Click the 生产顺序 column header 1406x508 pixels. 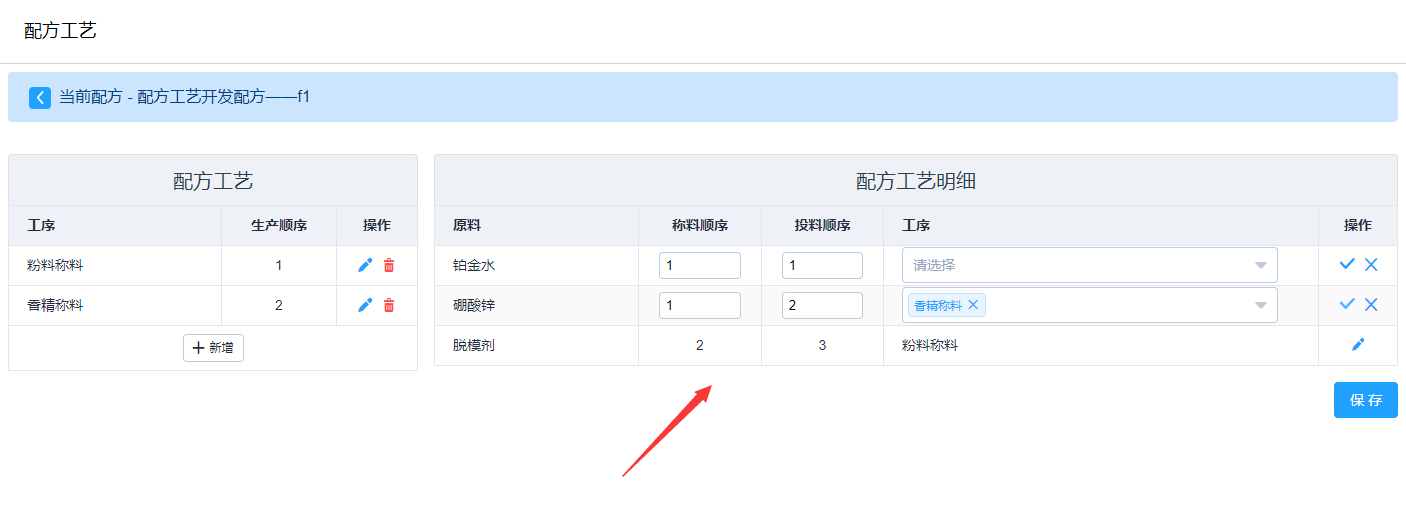point(279,225)
